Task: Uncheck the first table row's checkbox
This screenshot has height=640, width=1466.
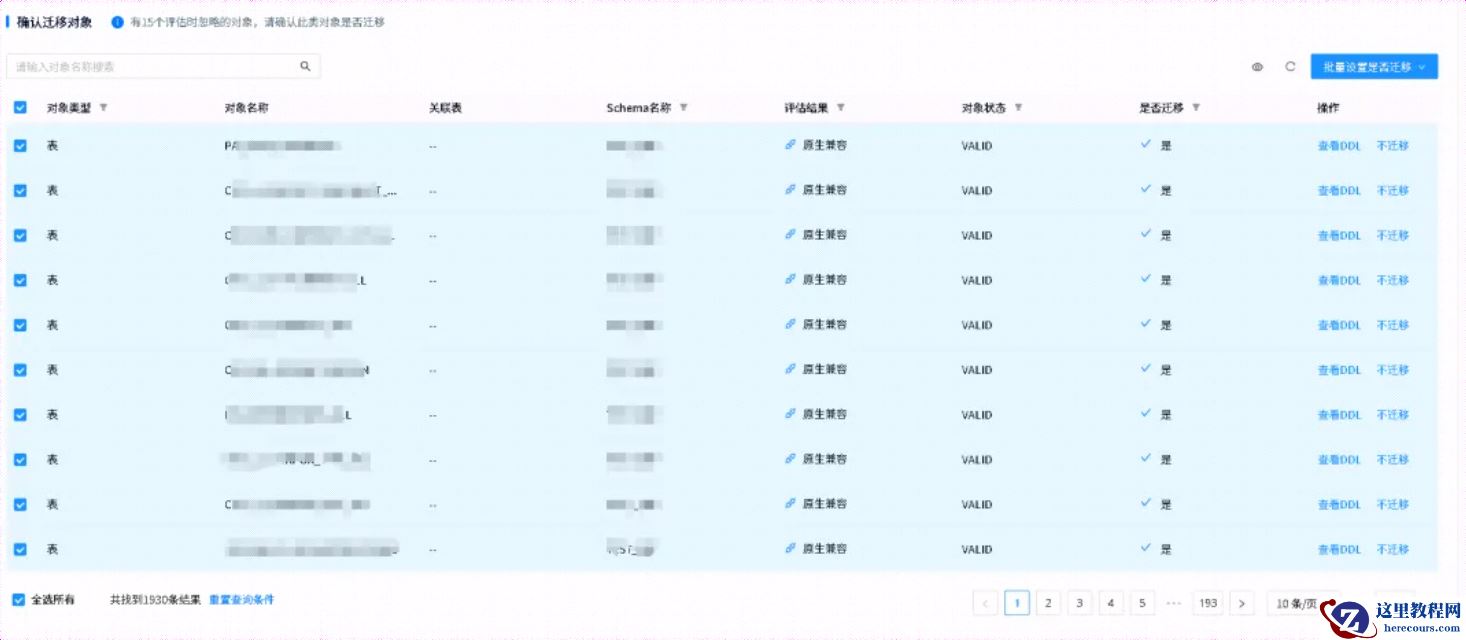Action: [20, 146]
